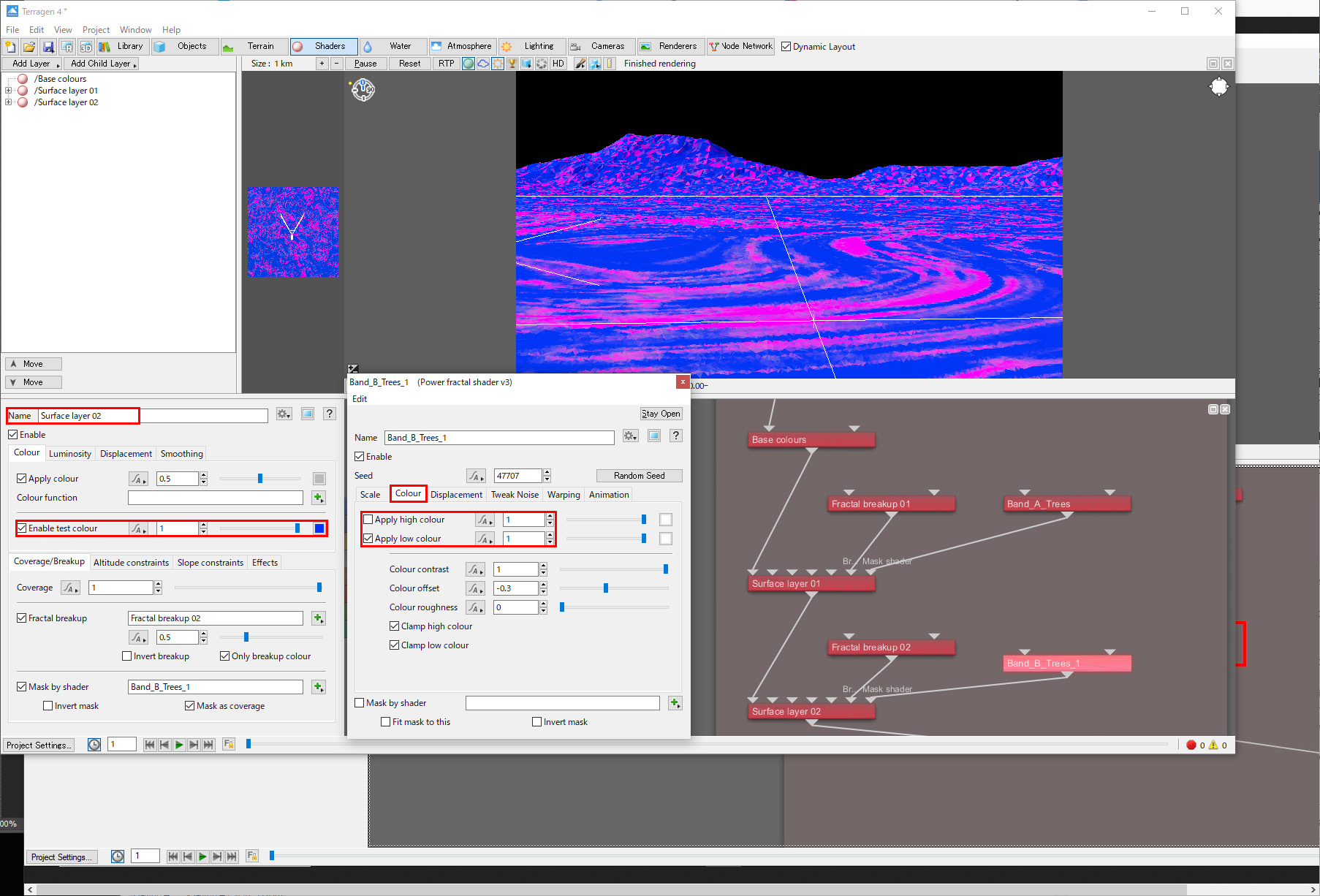
Task: Click the gear icon next to Surface layer name
Action: (x=284, y=414)
